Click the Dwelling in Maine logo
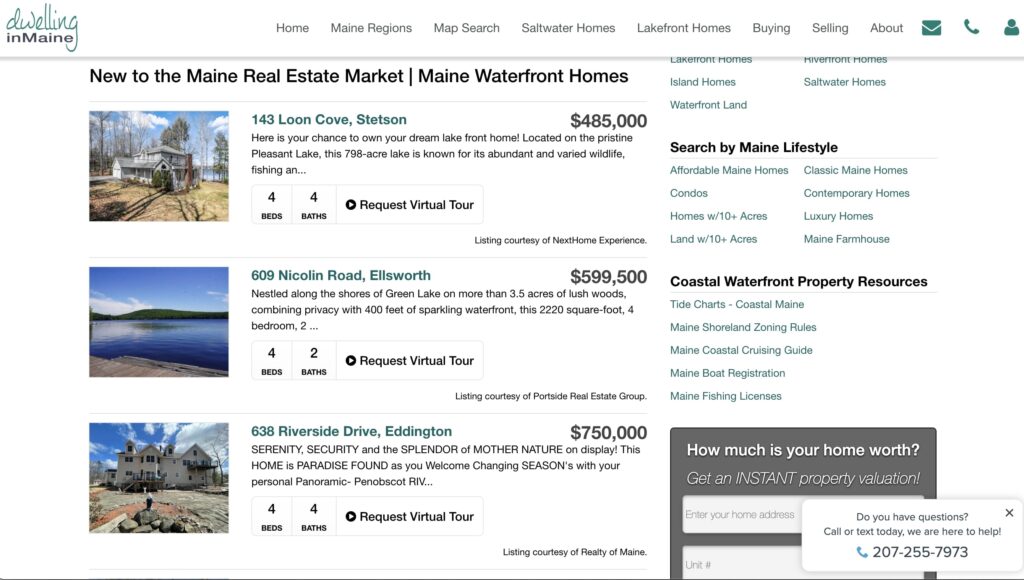 [41, 27]
